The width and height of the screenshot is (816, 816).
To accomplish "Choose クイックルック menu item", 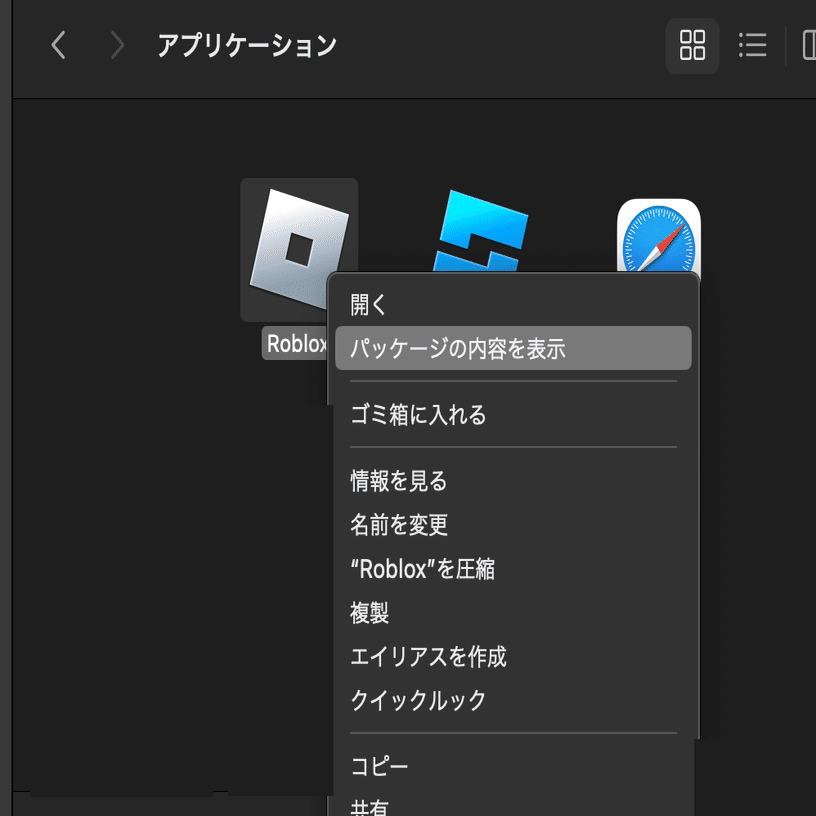I will click(x=513, y=700).
